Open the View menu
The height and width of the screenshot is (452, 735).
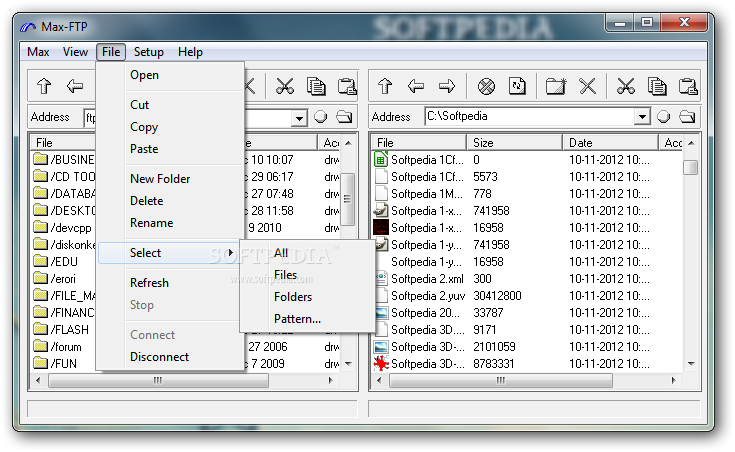coord(75,52)
